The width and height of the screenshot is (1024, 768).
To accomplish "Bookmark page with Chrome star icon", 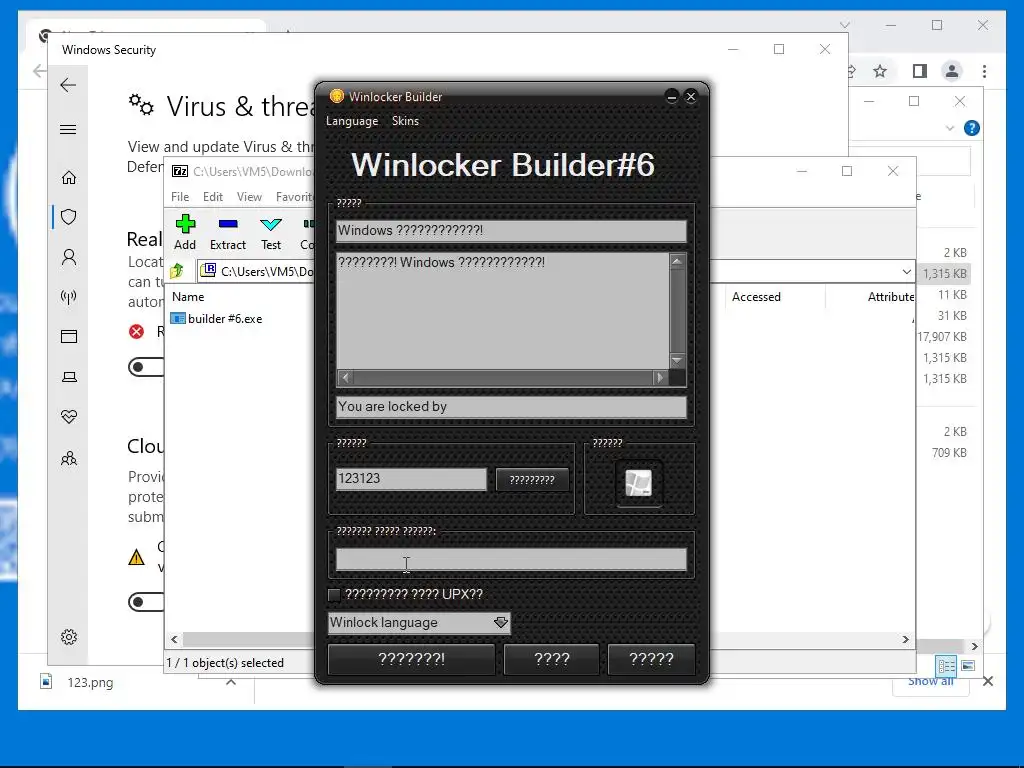I will (880, 71).
